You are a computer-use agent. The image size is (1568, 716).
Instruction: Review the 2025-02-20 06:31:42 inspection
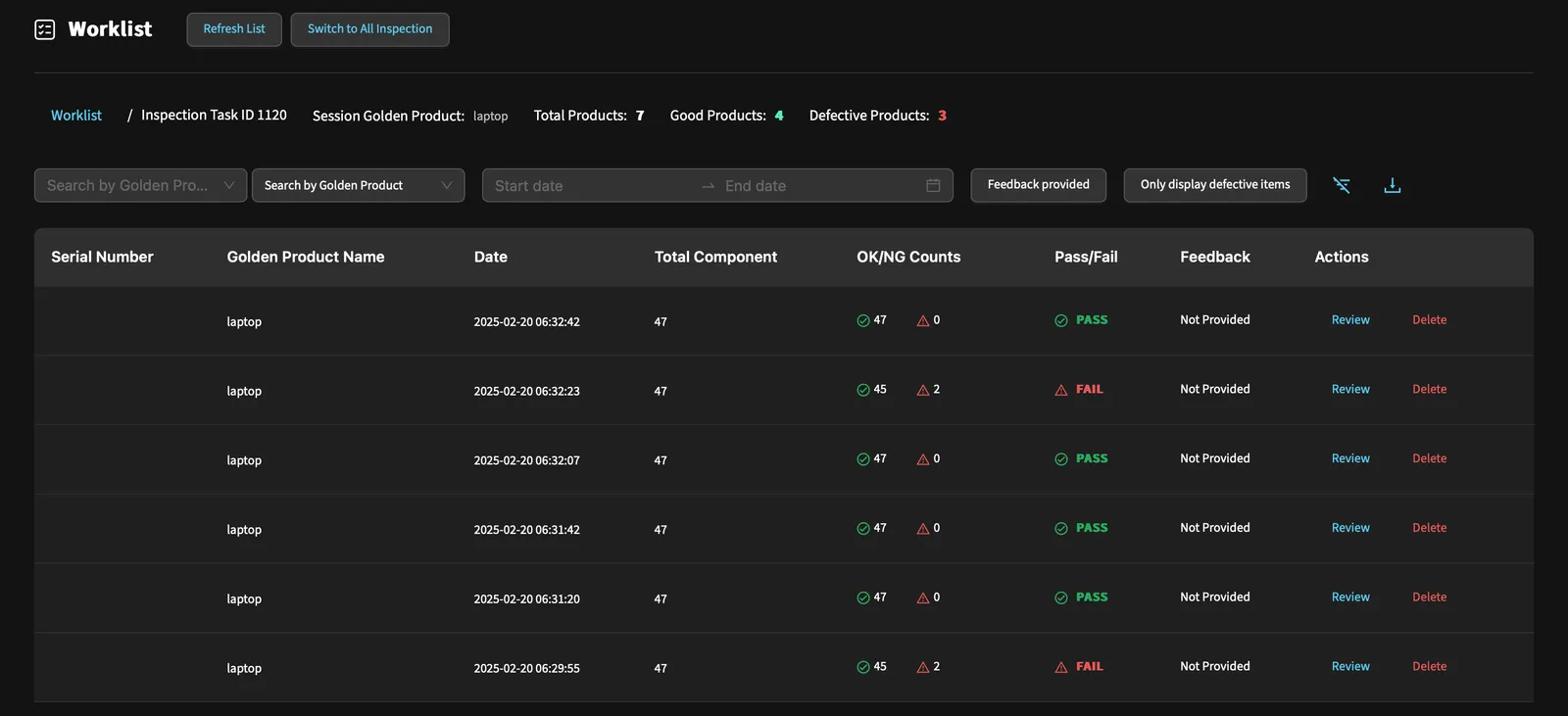tap(1350, 528)
